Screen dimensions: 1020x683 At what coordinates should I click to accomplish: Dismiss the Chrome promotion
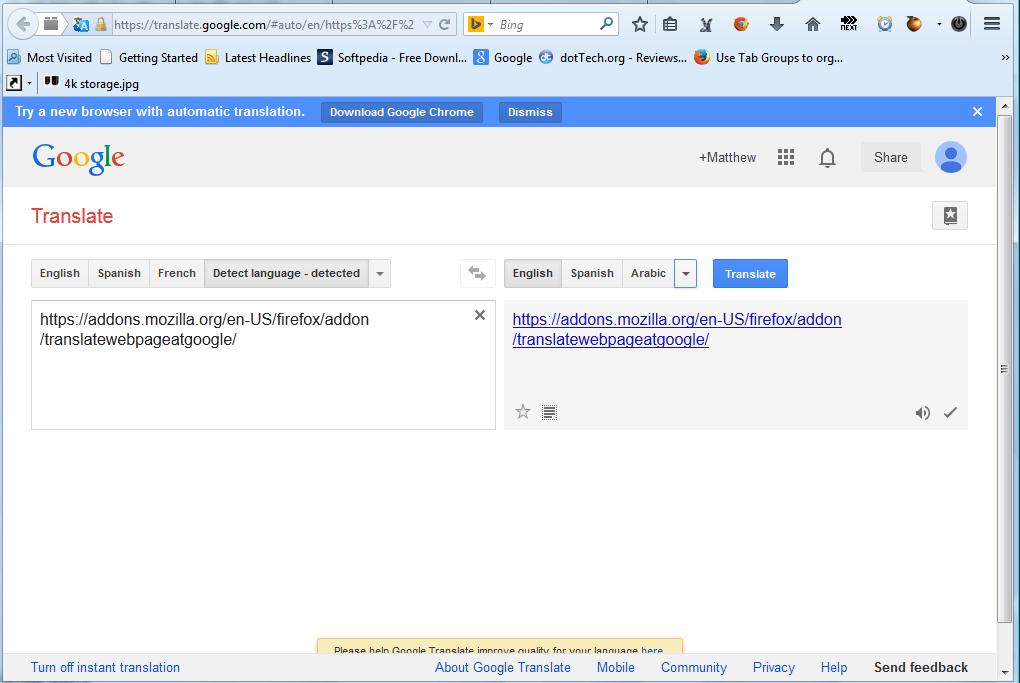530,112
